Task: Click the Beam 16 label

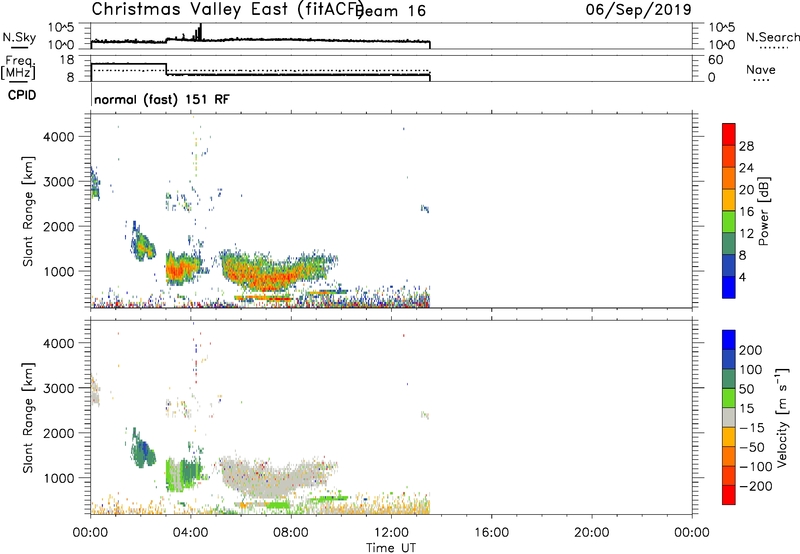Action: pyautogui.click(x=392, y=11)
